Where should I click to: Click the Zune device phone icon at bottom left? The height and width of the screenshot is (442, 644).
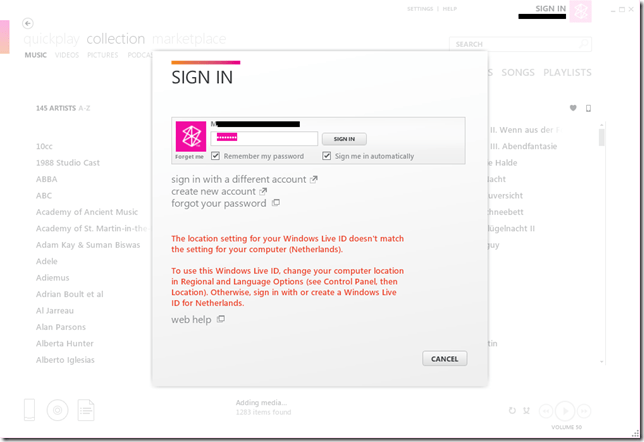tap(30, 409)
